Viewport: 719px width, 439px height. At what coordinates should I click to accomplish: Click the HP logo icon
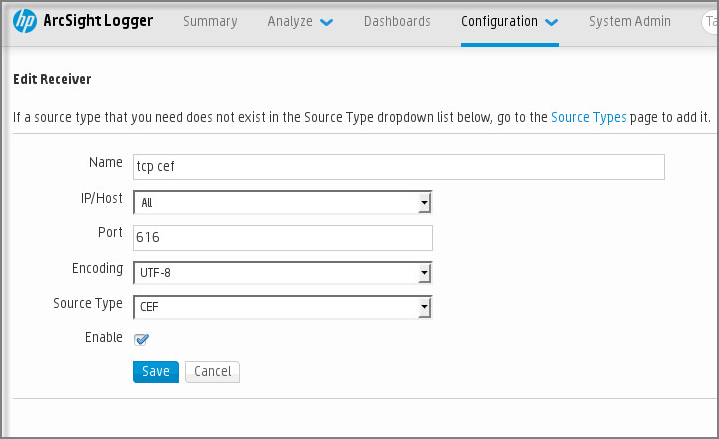24,21
